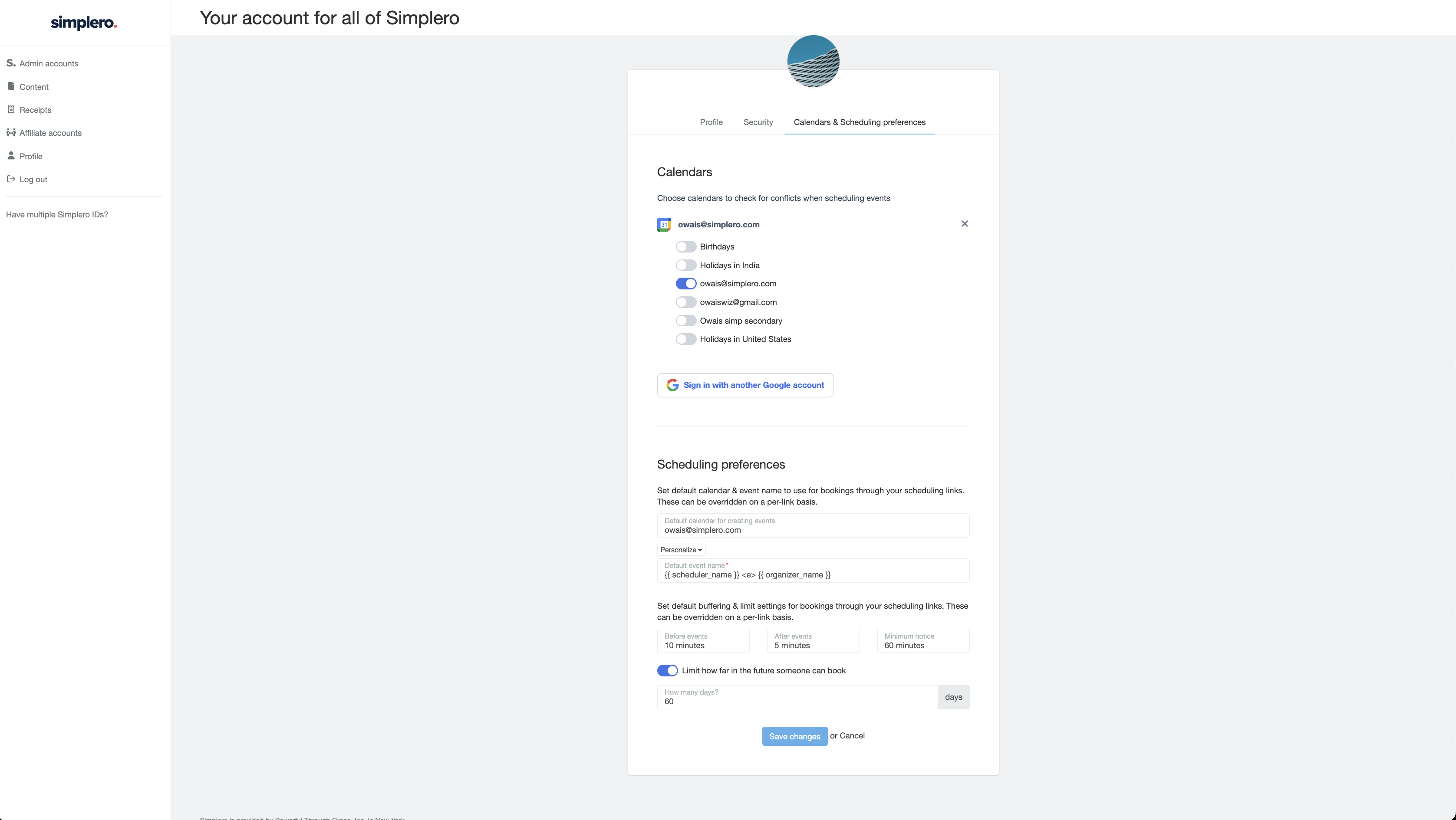Click the bold owais@simplero.com account heading
The width and height of the screenshot is (1456, 820).
(718, 224)
